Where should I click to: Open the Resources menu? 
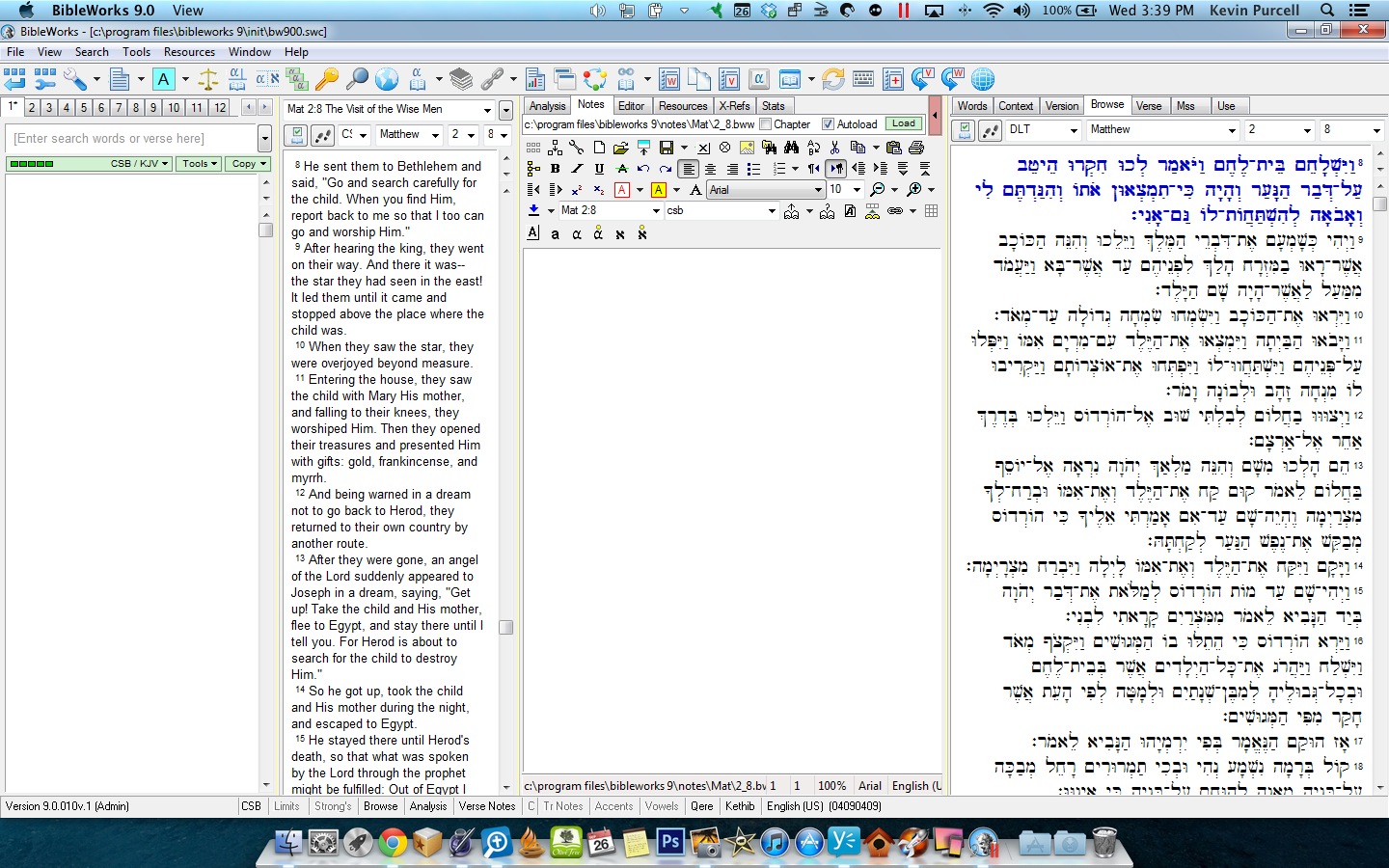(x=189, y=52)
